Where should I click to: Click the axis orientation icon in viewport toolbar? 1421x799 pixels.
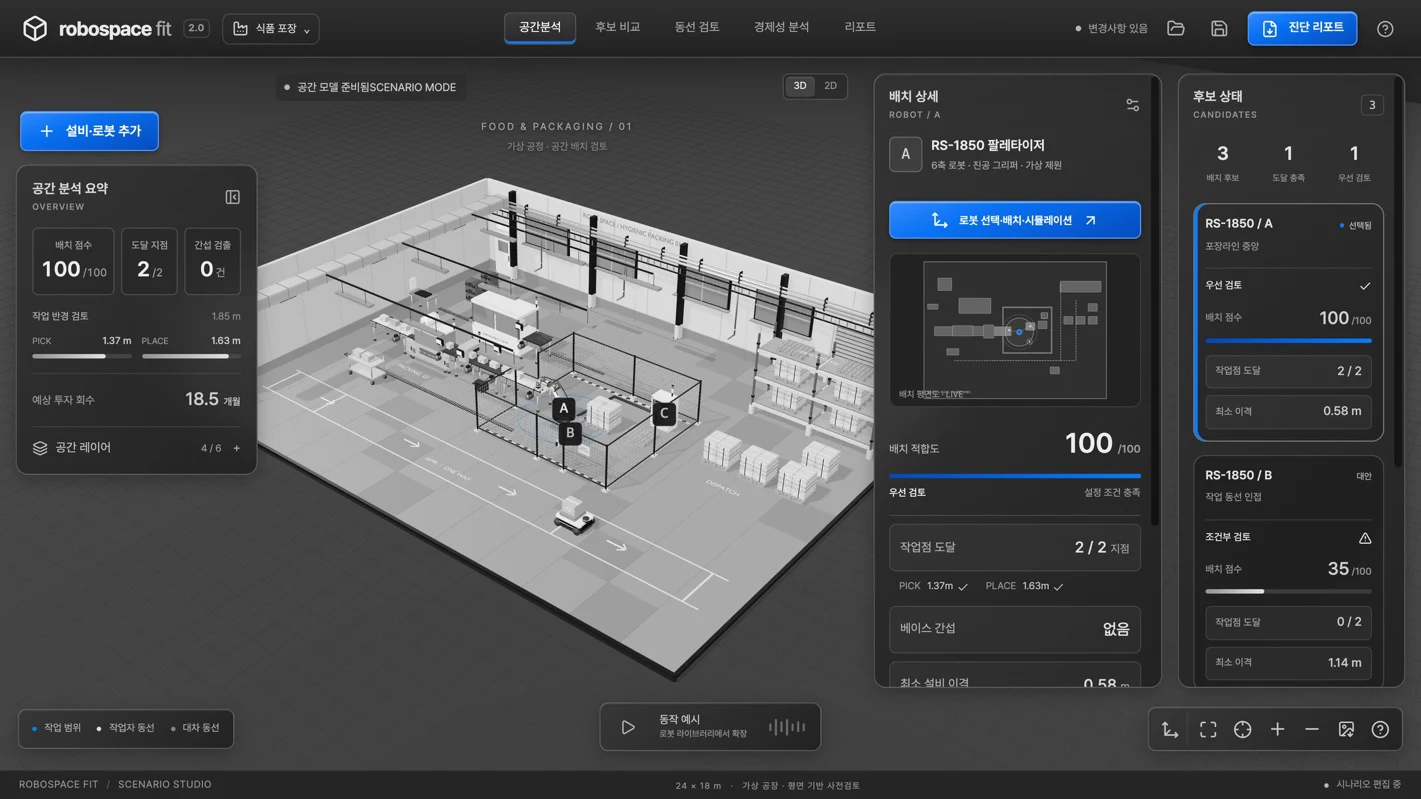point(1170,730)
